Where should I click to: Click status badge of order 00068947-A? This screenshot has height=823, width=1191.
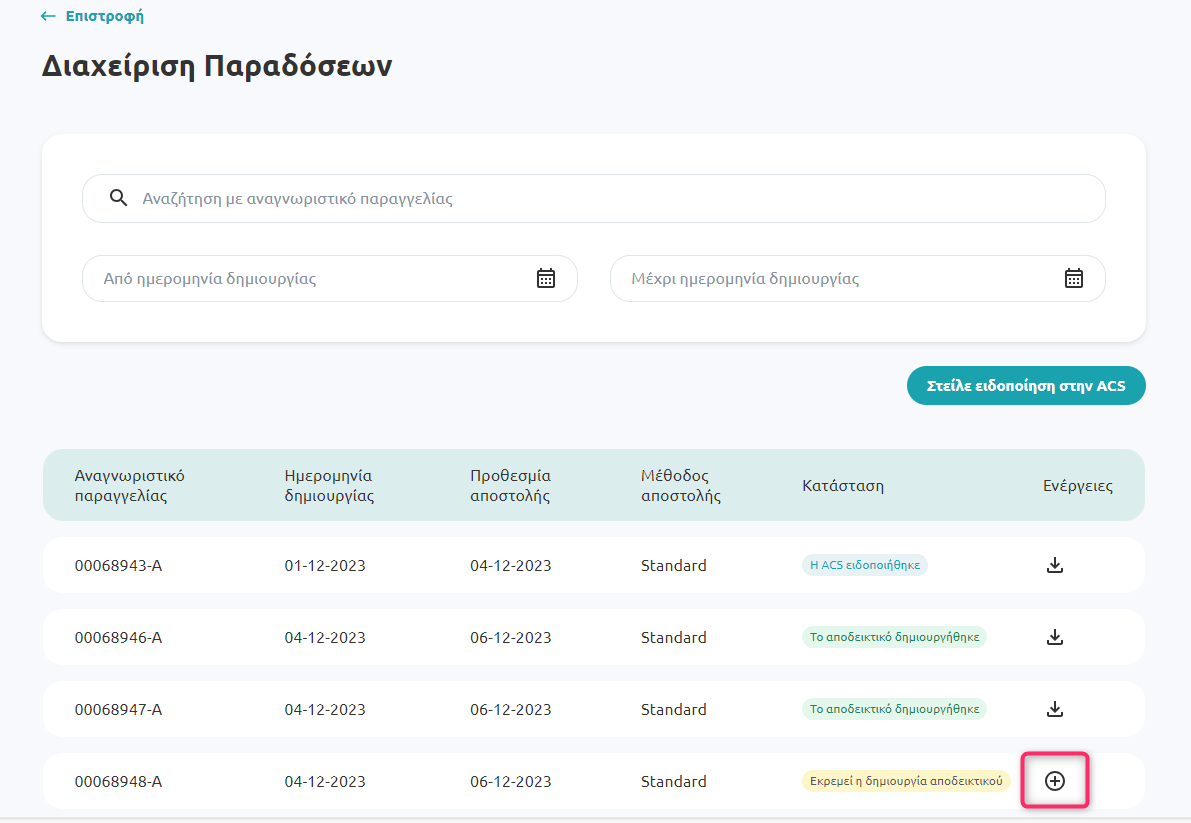point(894,709)
